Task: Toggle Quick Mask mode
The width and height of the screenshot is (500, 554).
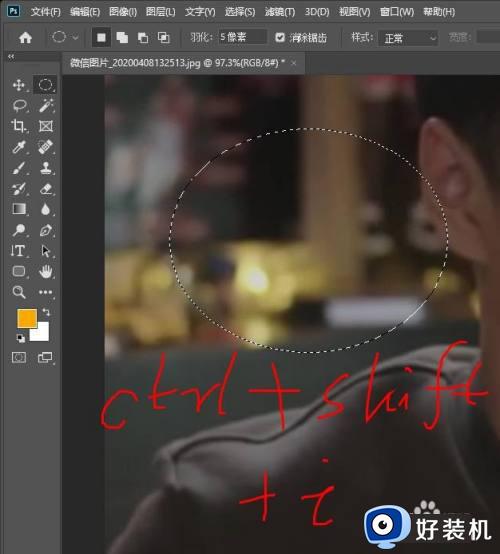Action: click(x=19, y=358)
